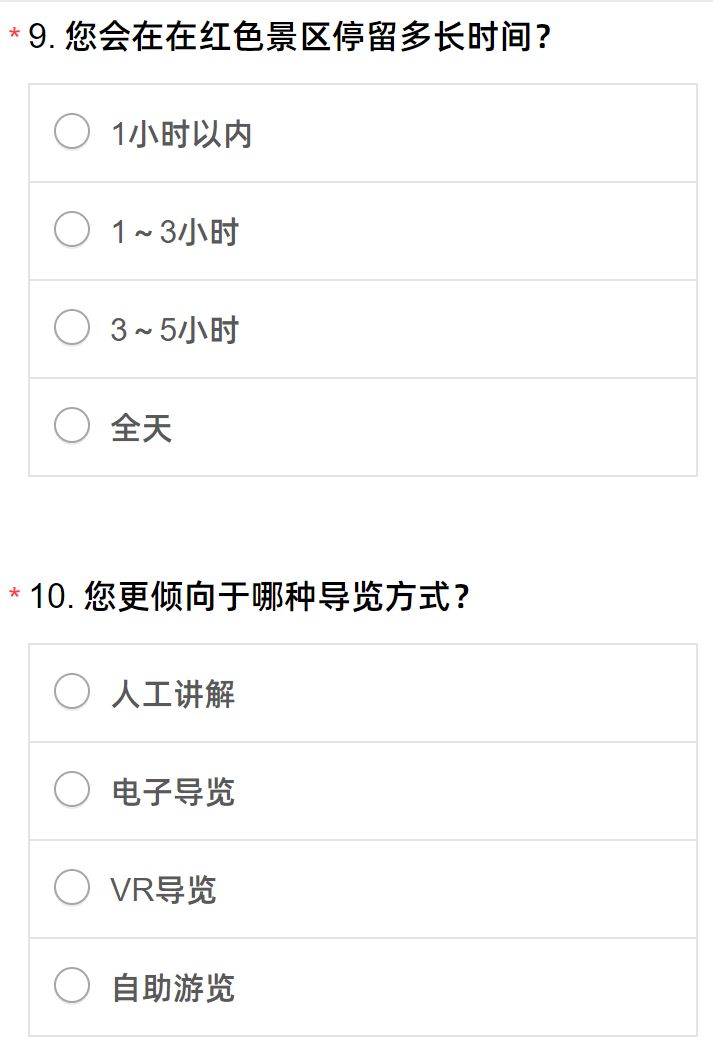Click the 3～5小时 option text
Screen dimensions: 713x1053
[x=175, y=330]
